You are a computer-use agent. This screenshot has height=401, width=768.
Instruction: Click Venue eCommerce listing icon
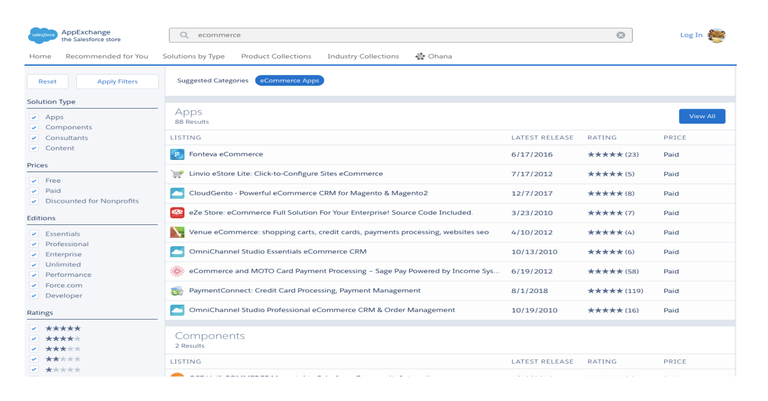177,232
